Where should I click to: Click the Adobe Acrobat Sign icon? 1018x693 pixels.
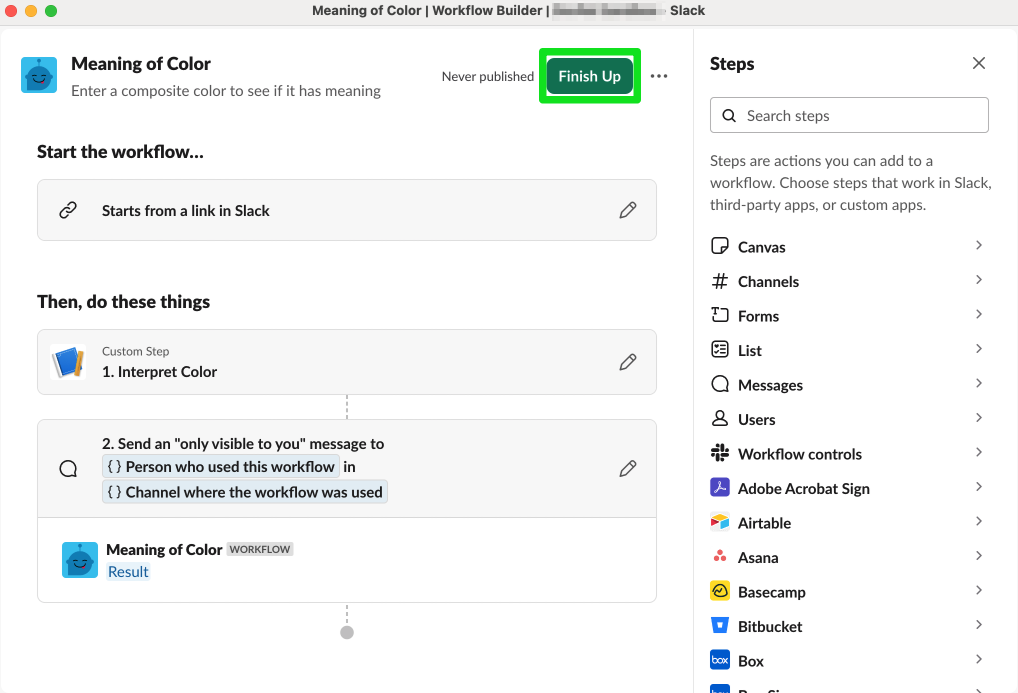[x=720, y=488]
